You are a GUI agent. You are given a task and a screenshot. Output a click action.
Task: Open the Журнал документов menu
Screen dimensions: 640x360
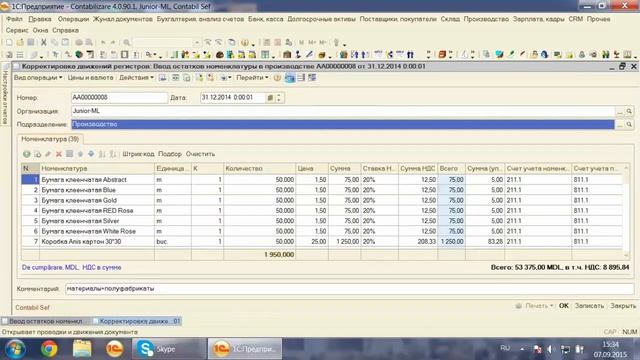(x=122, y=19)
